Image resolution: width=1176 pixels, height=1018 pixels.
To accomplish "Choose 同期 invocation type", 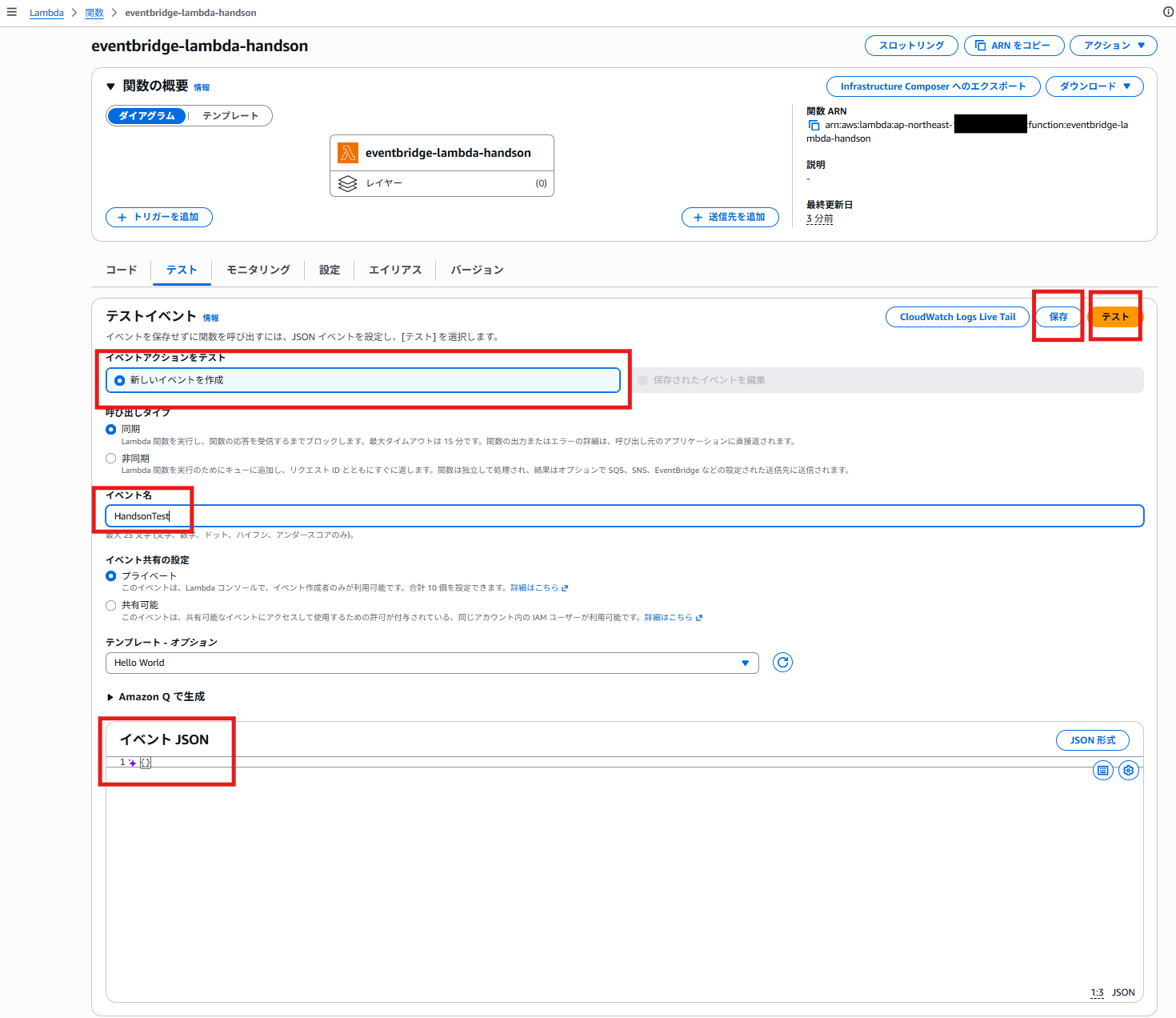I will point(111,430).
